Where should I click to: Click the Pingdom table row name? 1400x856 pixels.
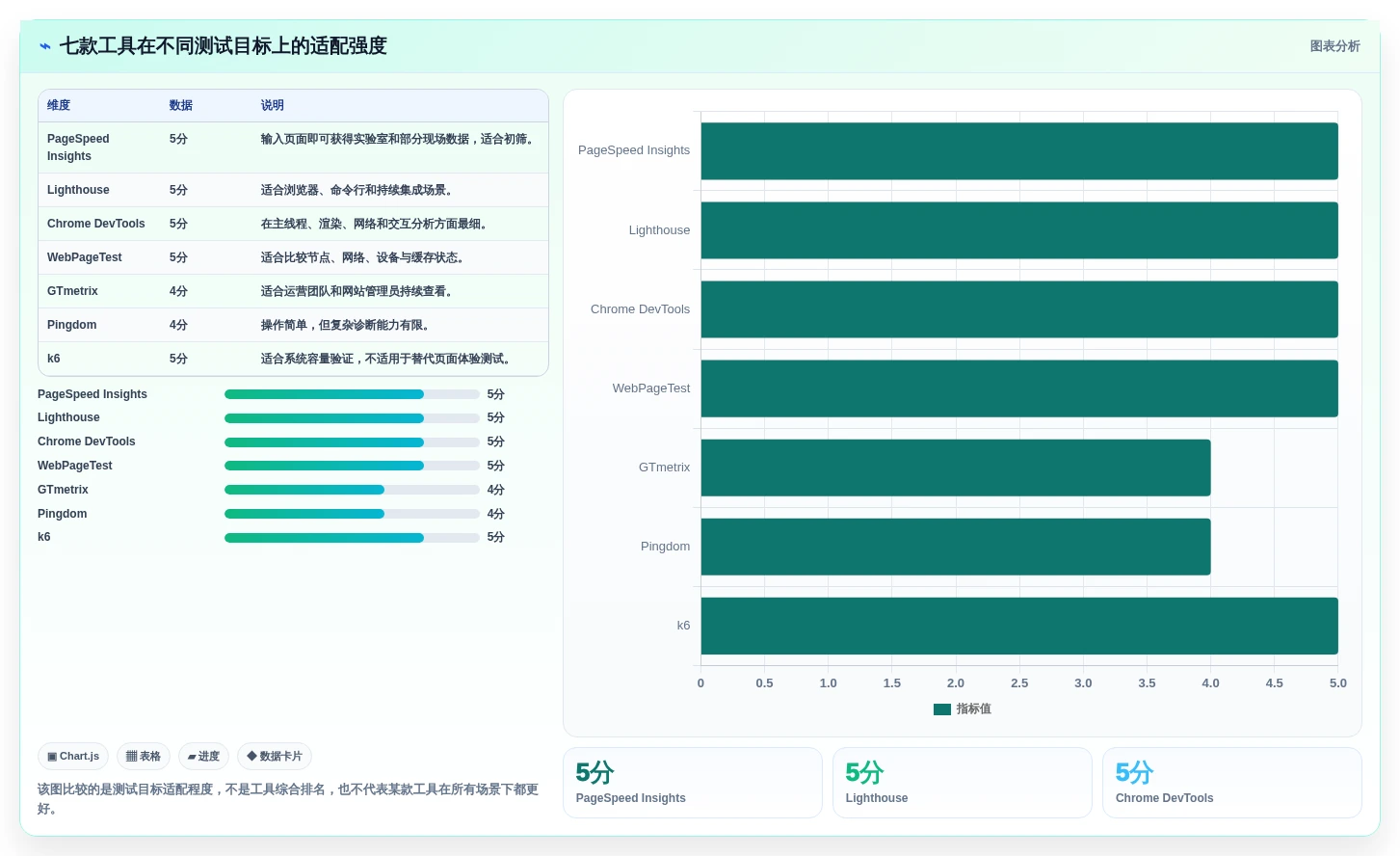coord(72,325)
